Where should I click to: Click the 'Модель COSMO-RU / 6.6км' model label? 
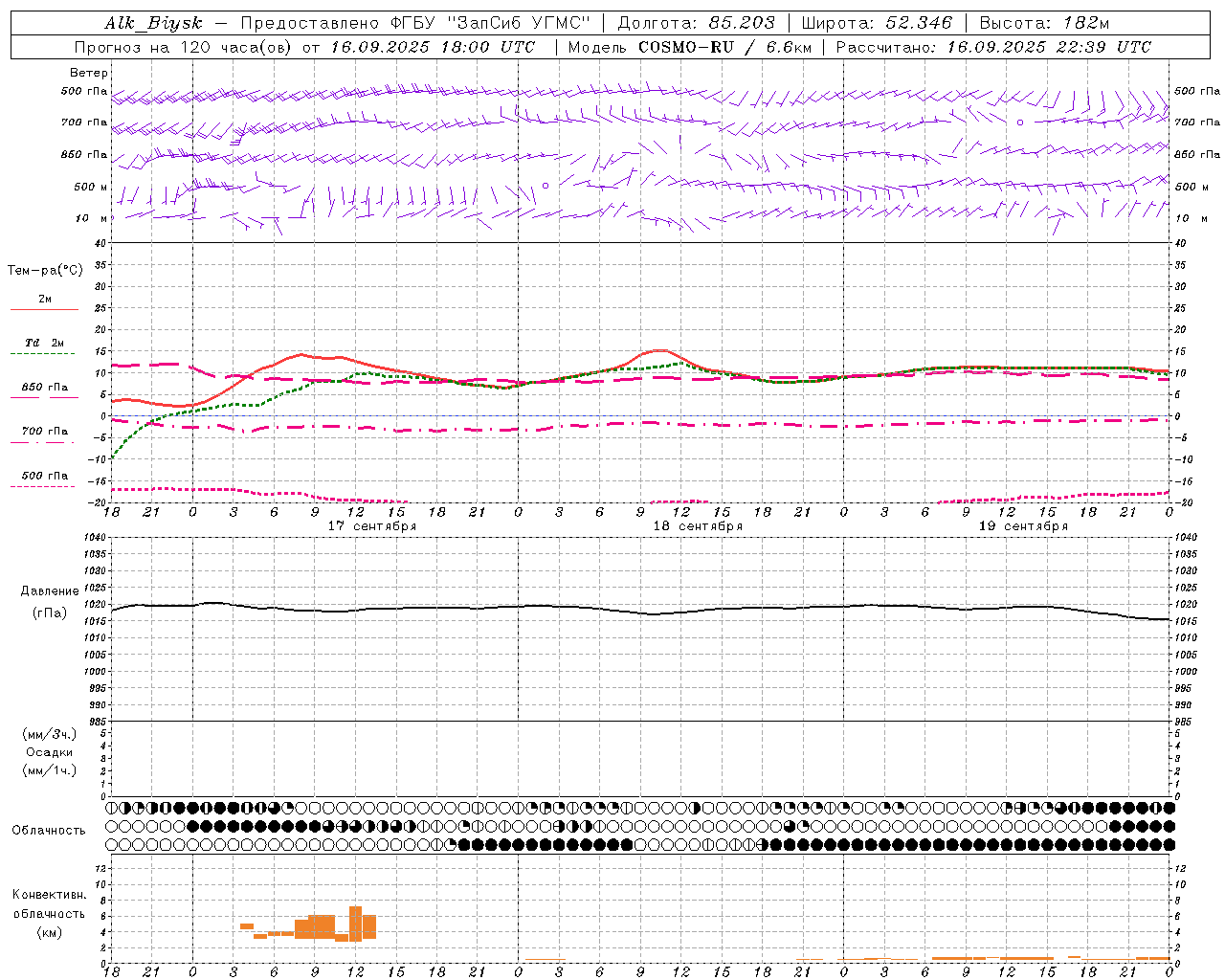(689, 47)
